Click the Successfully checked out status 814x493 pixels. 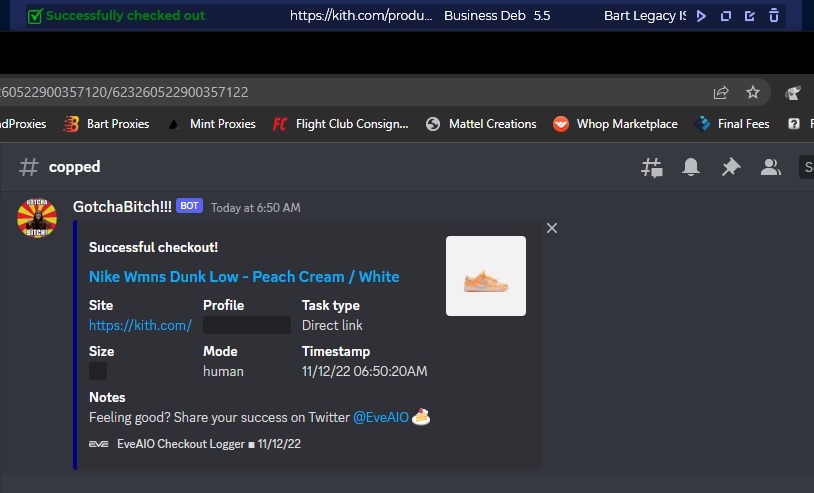point(125,16)
